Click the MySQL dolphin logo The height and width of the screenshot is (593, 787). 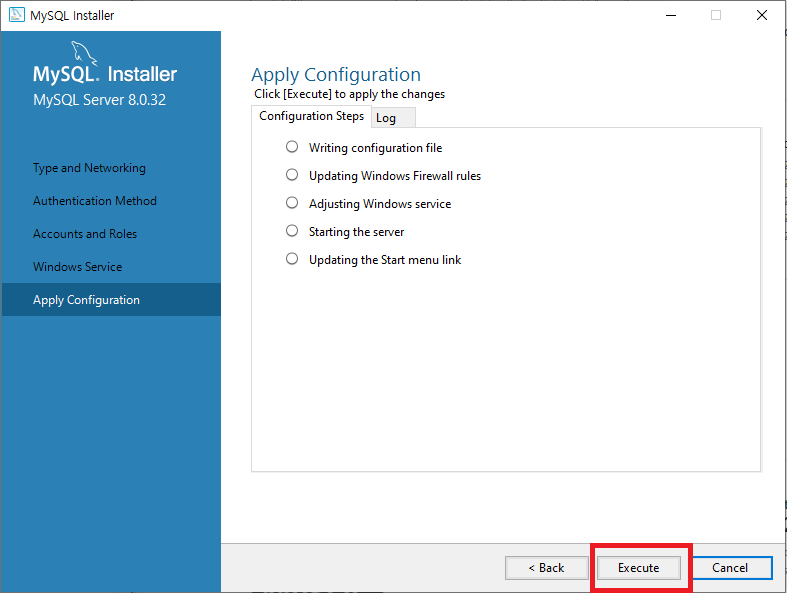coord(83,53)
